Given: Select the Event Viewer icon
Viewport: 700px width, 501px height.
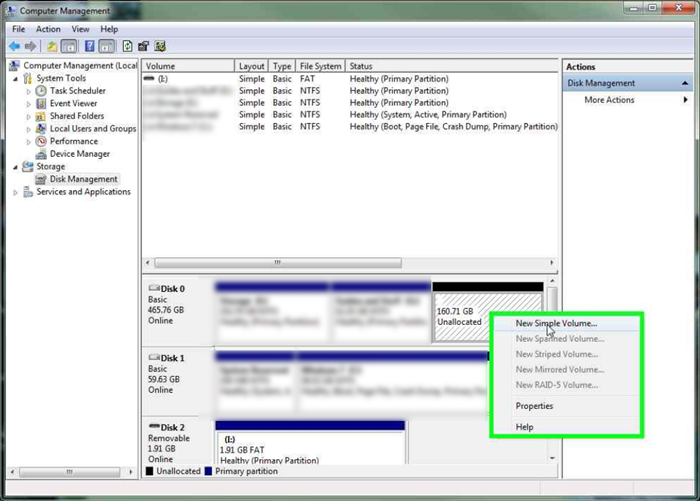Looking at the screenshot, I should coord(41,103).
